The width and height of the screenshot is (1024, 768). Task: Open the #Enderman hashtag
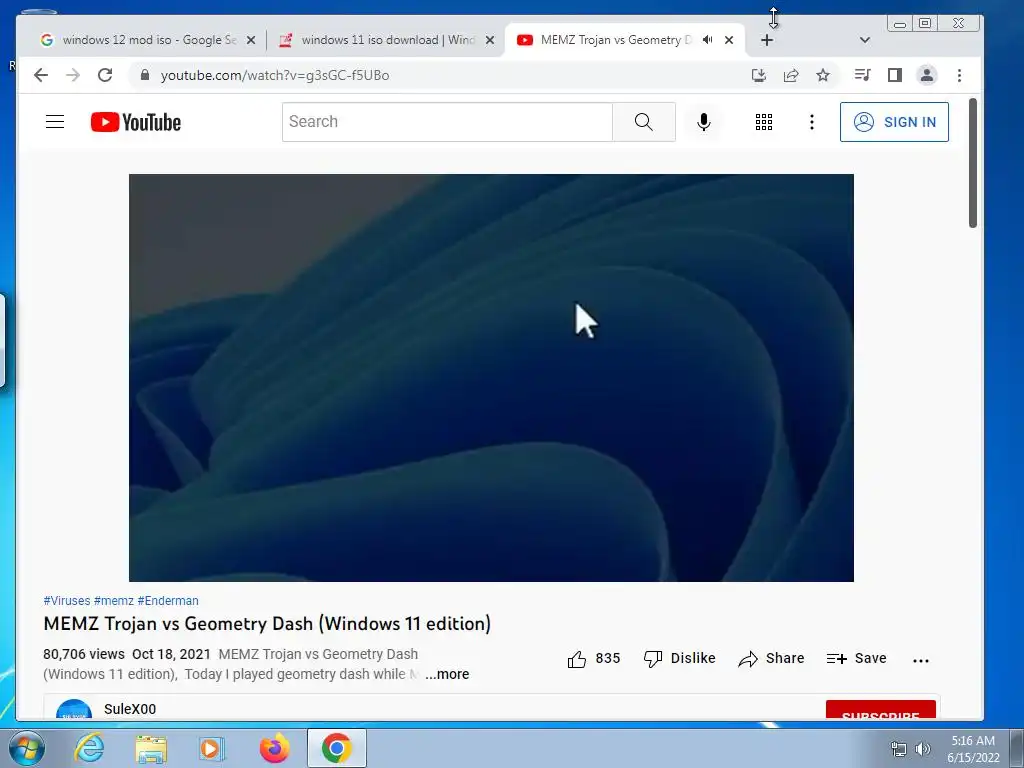point(168,601)
